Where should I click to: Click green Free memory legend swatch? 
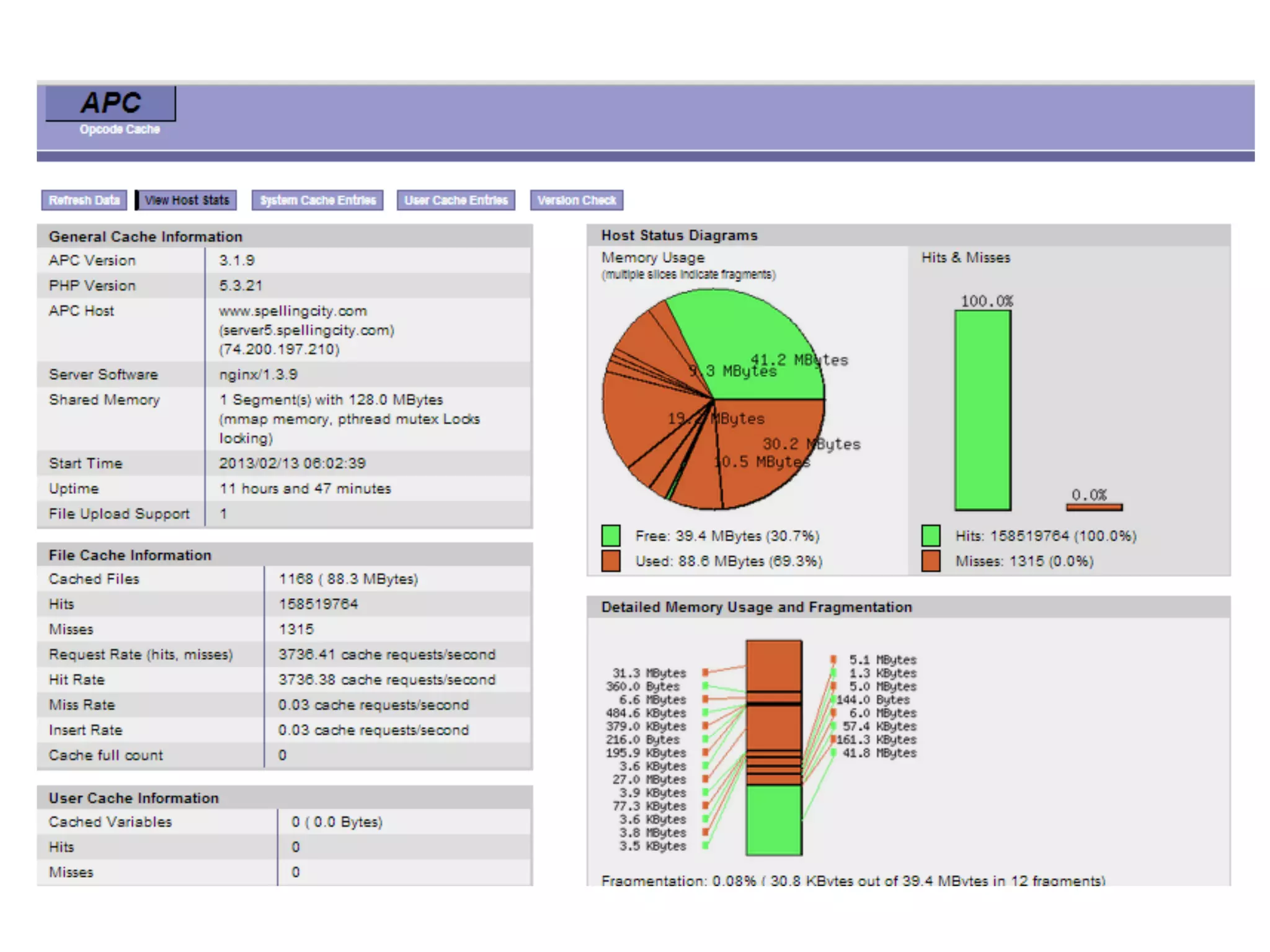(611, 535)
